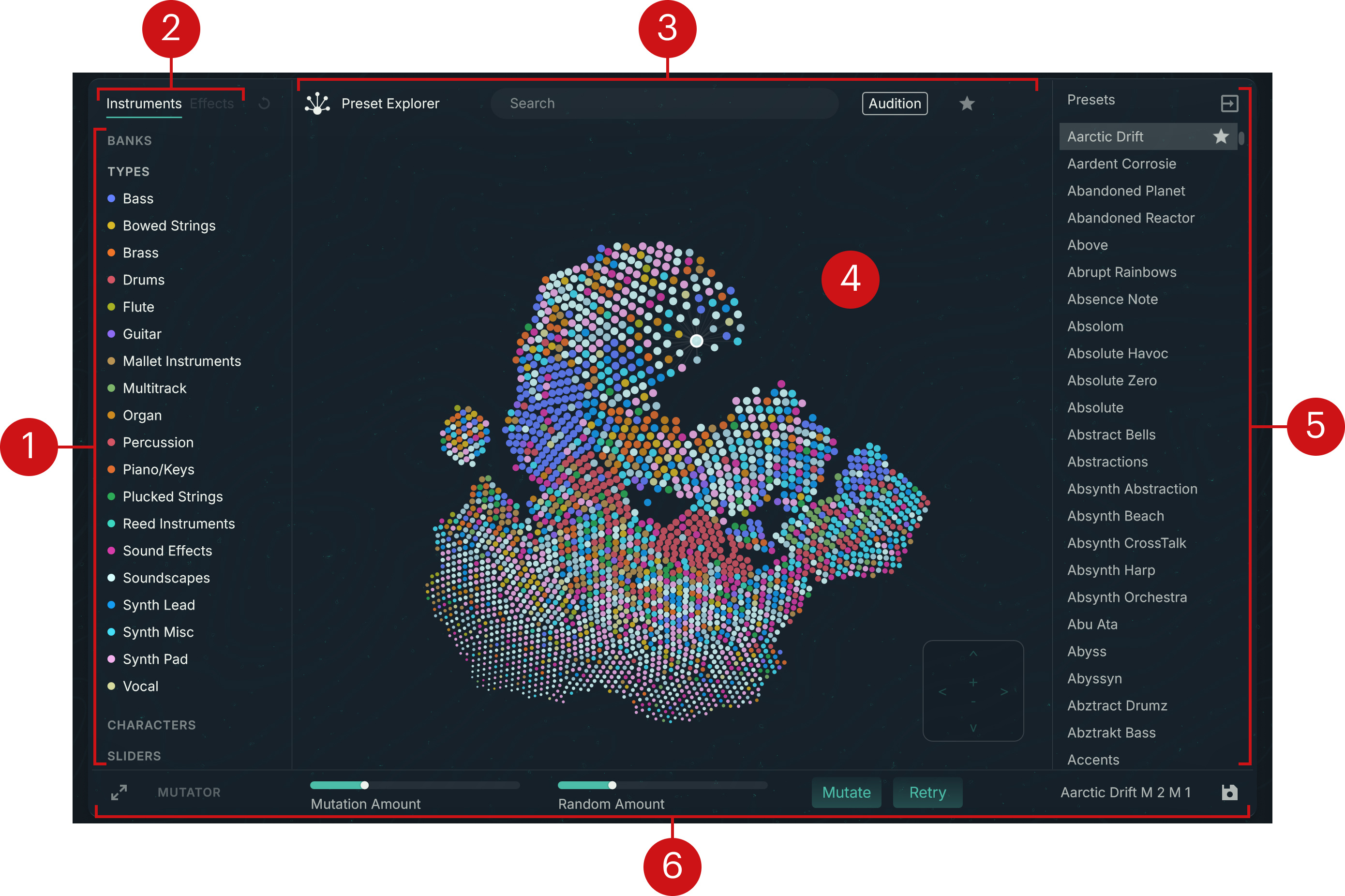
Task: Click the zoom-in plus in navigation pad
Action: [x=973, y=682]
